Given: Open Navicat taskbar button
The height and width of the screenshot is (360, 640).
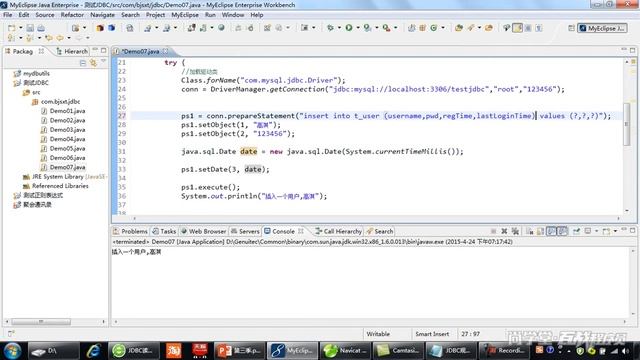Looking at the screenshot, I should coord(345,351).
